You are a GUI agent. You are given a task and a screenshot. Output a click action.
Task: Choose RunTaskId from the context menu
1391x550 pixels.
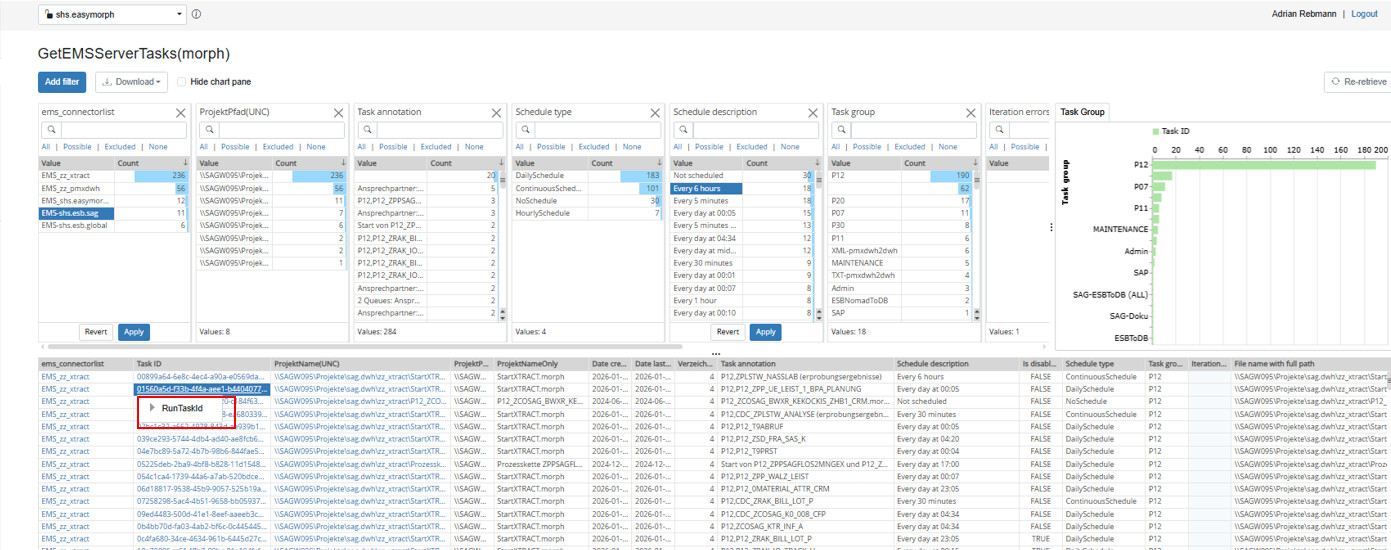182,408
